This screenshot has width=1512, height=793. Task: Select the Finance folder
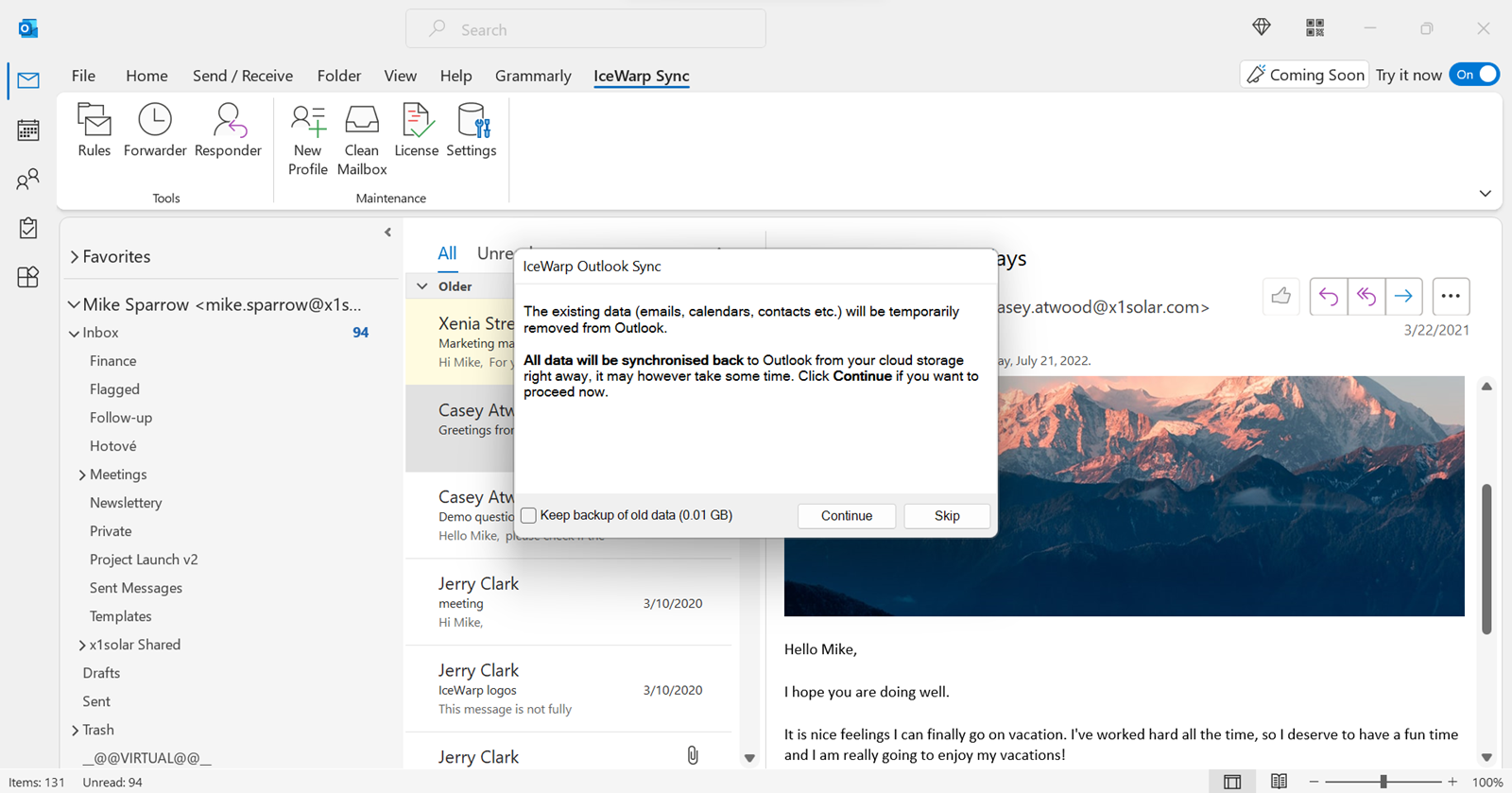(112, 361)
